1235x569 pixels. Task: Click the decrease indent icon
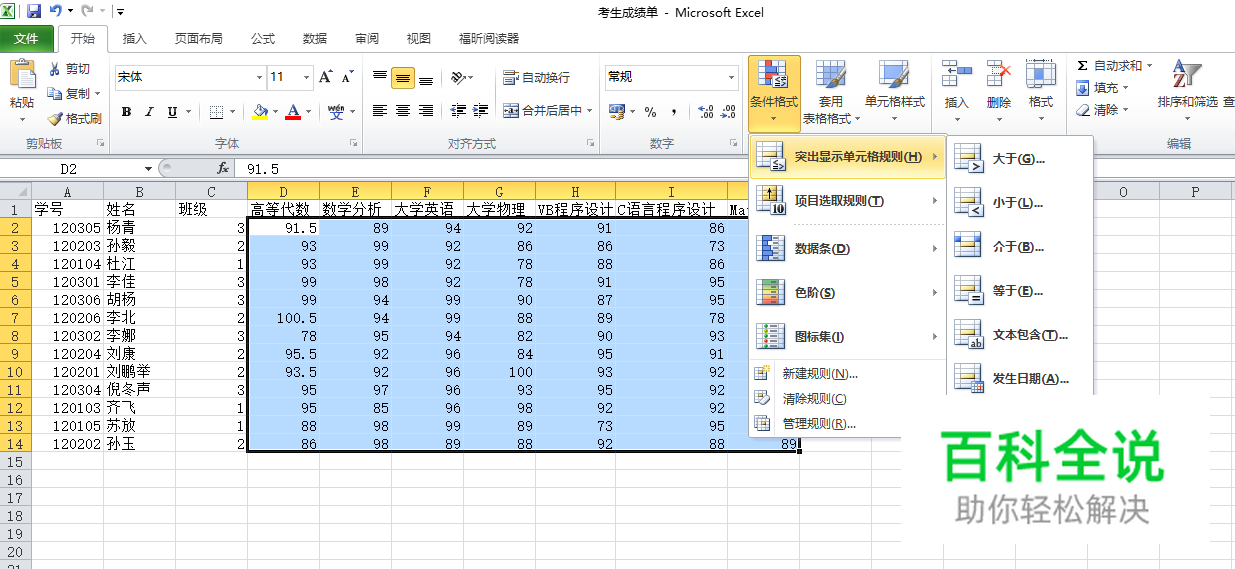click(459, 111)
